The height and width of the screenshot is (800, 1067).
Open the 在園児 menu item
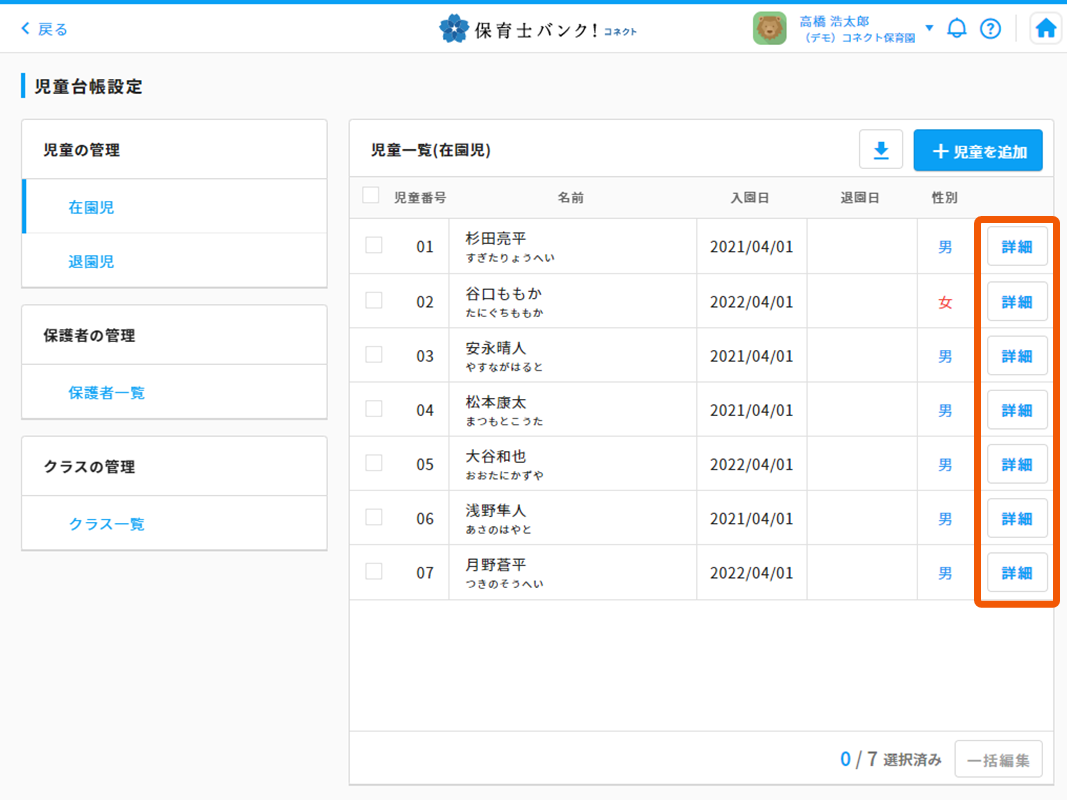click(x=91, y=207)
